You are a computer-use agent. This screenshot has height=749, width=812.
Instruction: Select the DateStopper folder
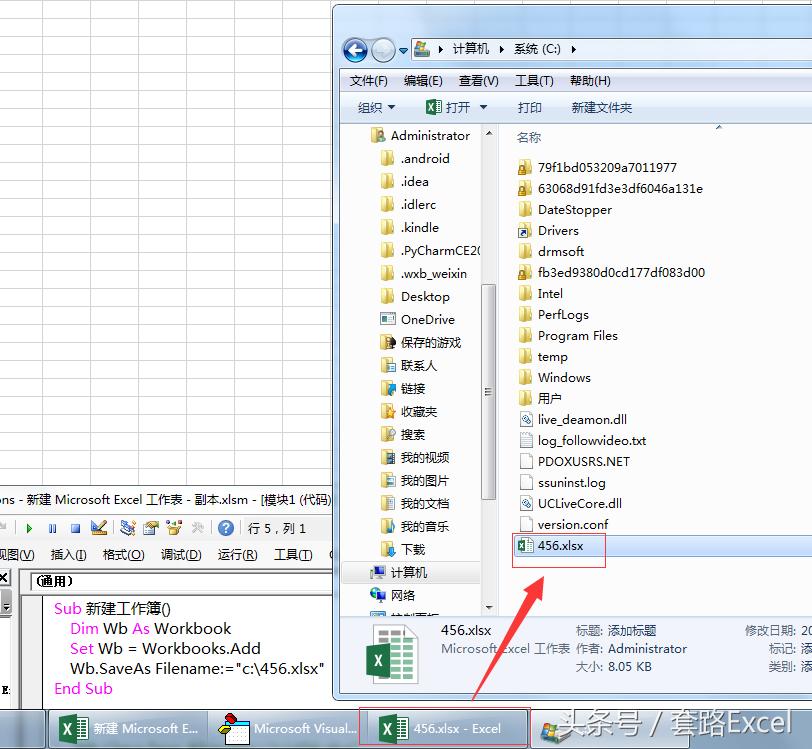pyautogui.click(x=566, y=210)
